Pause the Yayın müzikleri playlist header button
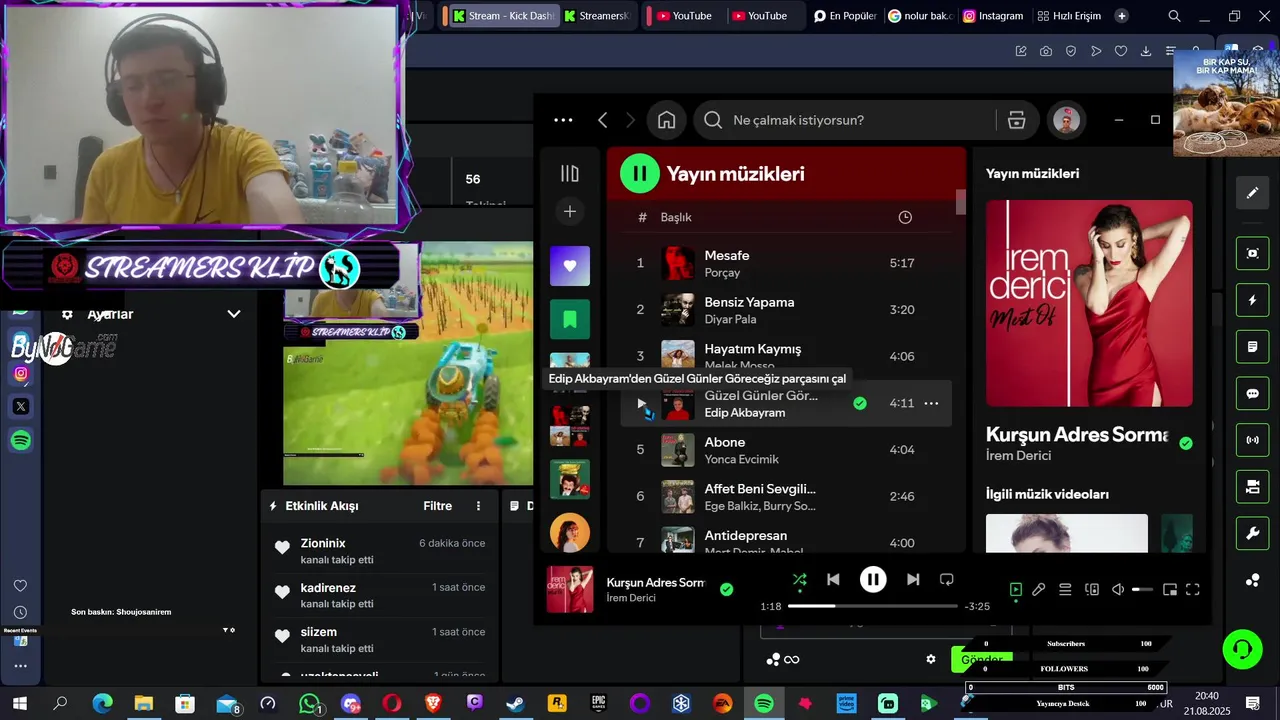This screenshot has height=720, width=1280. coord(640,173)
